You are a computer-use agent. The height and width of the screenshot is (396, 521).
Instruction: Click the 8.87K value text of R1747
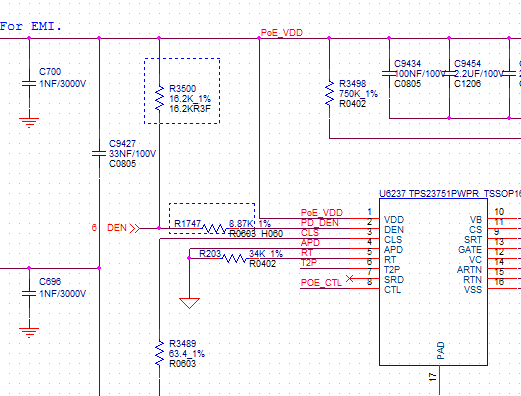click(241, 223)
